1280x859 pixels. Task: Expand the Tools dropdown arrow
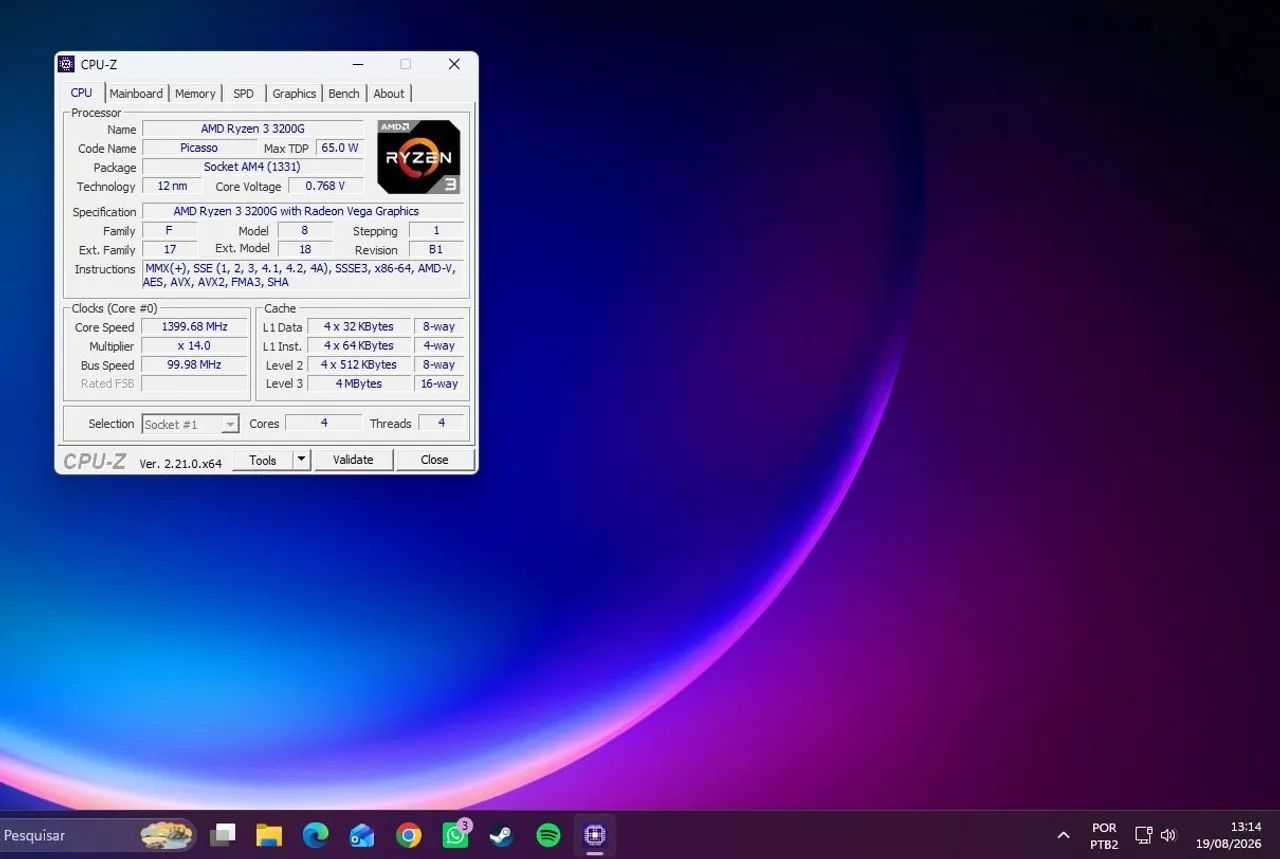tap(302, 460)
